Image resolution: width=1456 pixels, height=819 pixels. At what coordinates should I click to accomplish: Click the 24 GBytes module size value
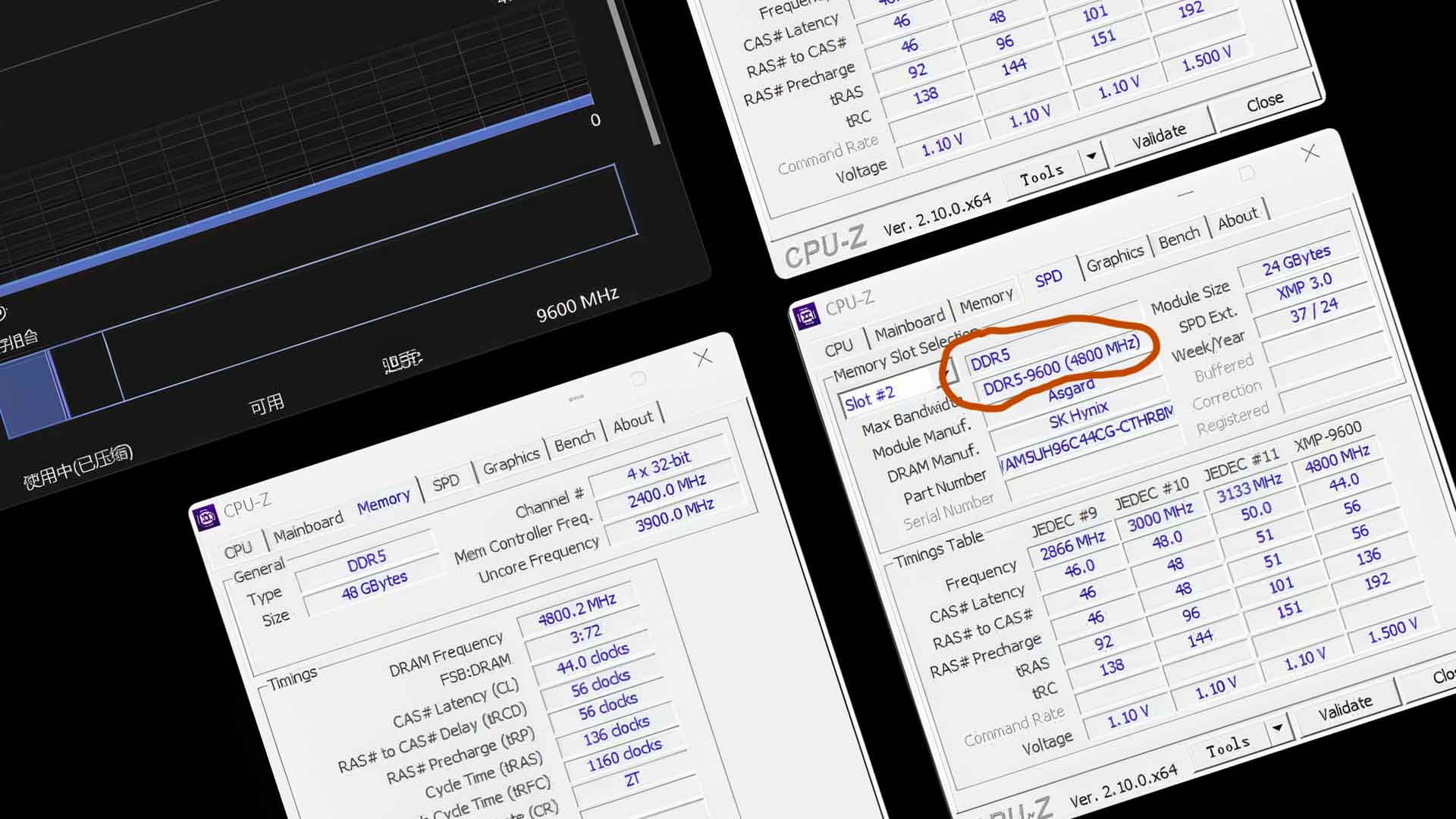pos(1296,260)
